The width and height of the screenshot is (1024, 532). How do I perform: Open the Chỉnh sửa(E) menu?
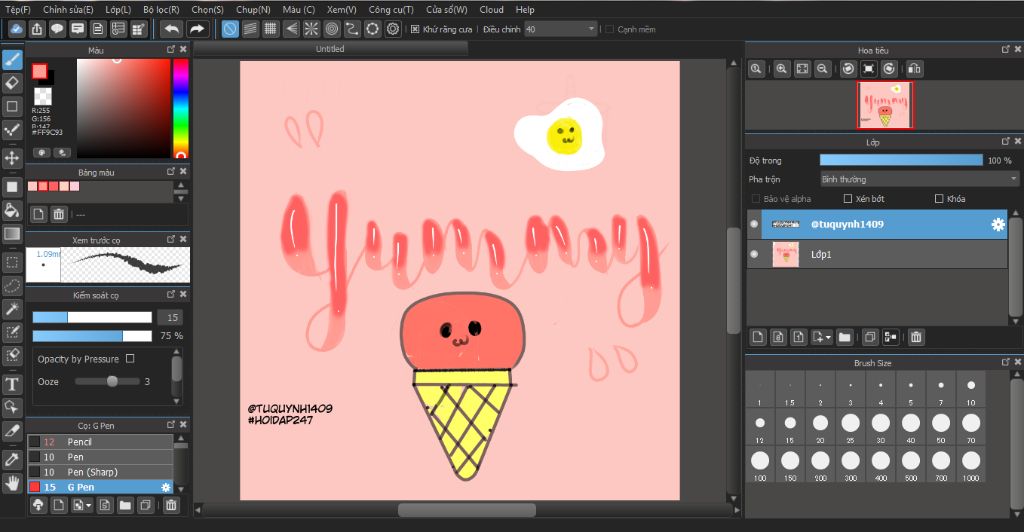pos(68,9)
